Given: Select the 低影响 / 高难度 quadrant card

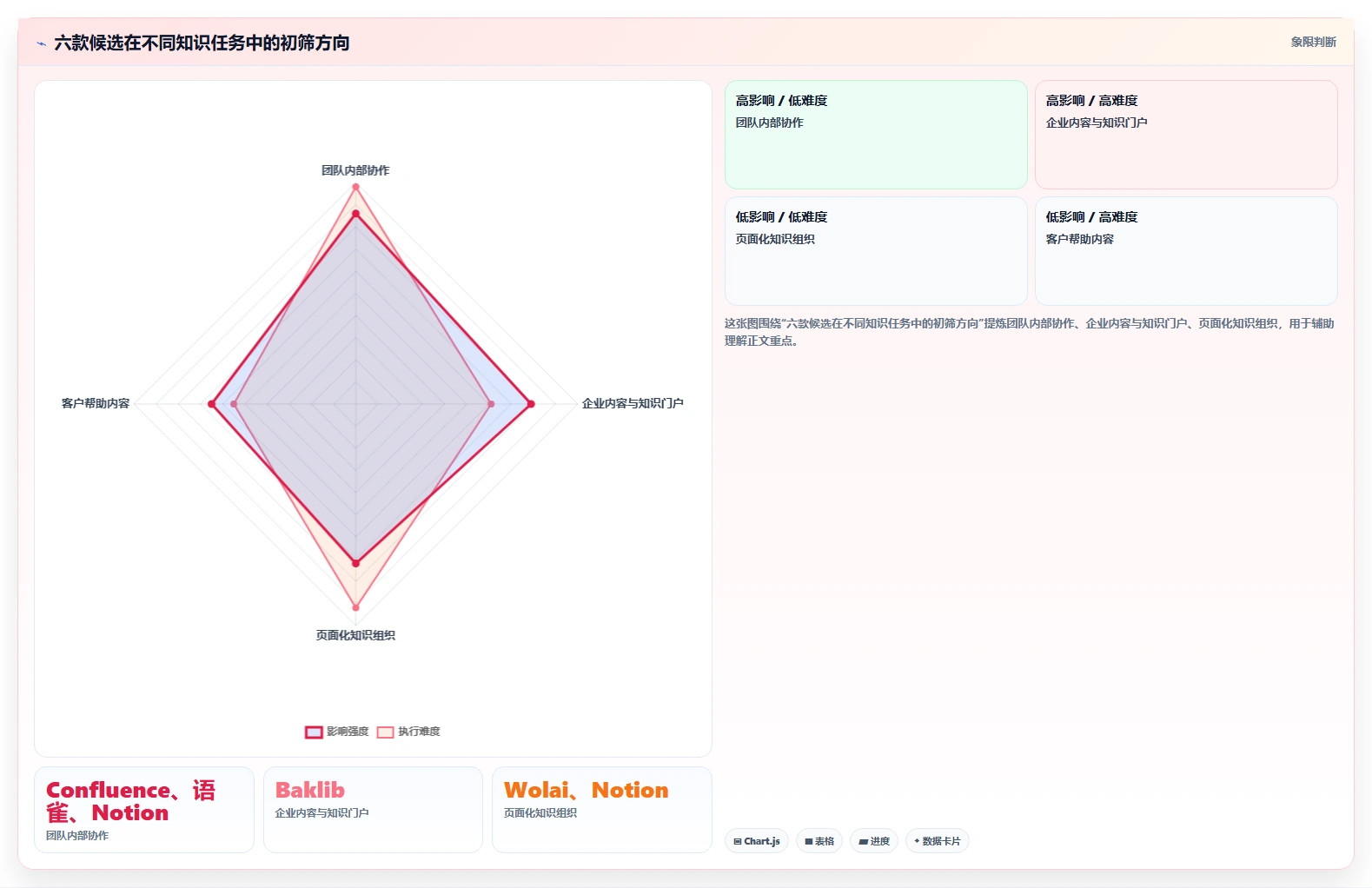Looking at the screenshot, I should (x=1186, y=251).
